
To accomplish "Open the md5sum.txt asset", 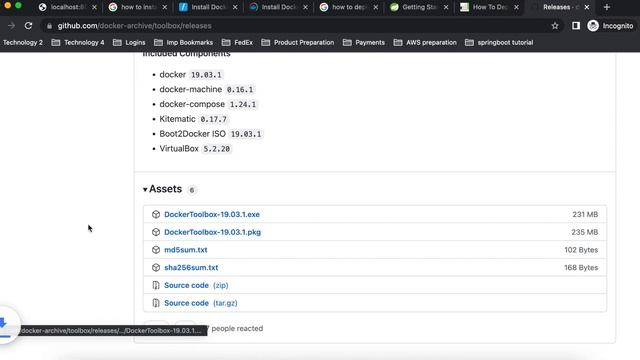I will (x=186, y=250).
